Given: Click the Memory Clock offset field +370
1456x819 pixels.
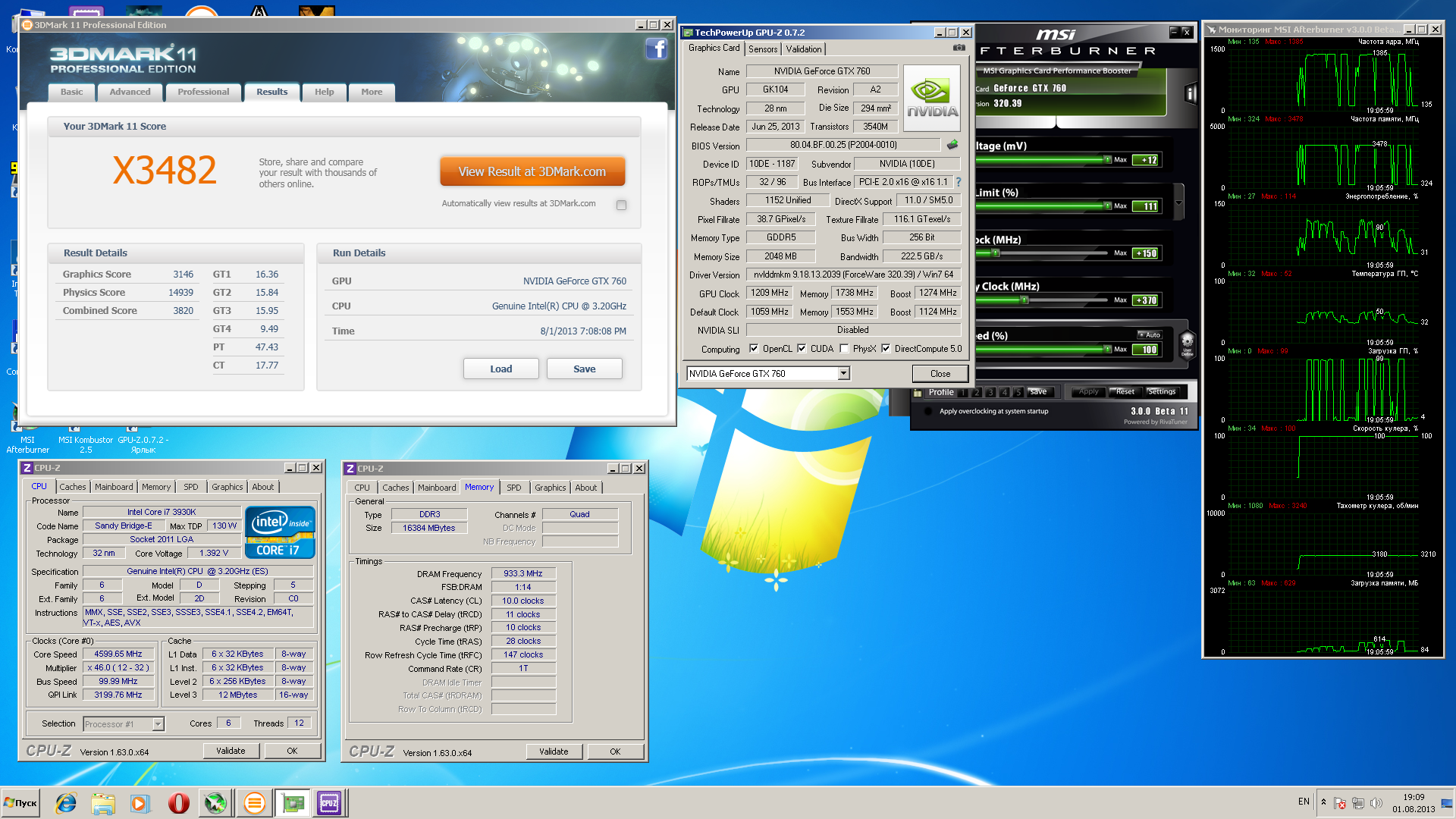Looking at the screenshot, I should coord(1146,300).
